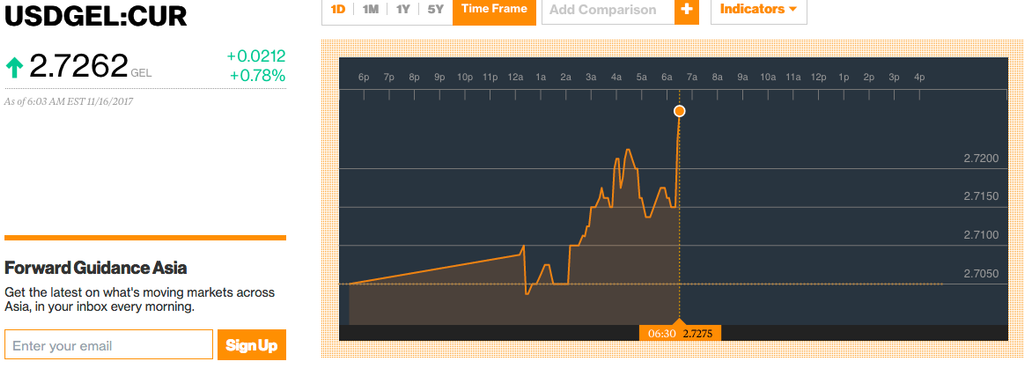Switch to the 5Y time range
The width and height of the screenshot is (1024, 377).
pyautogui.click(x=436, y=10)
